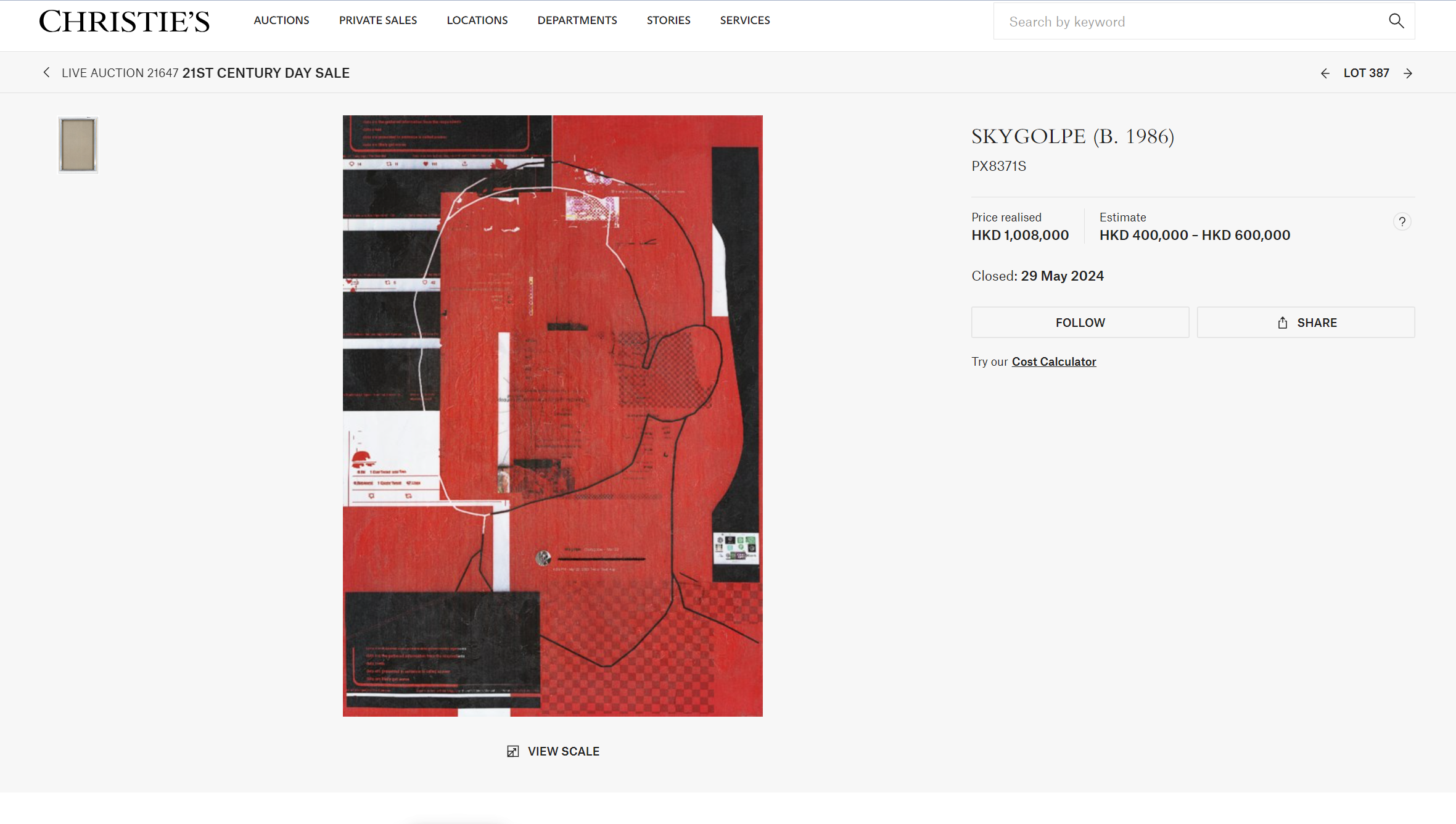Viewport: 1456px width, 824px height.
Task: Click the Share button
Action: (x=1306, y=323)
